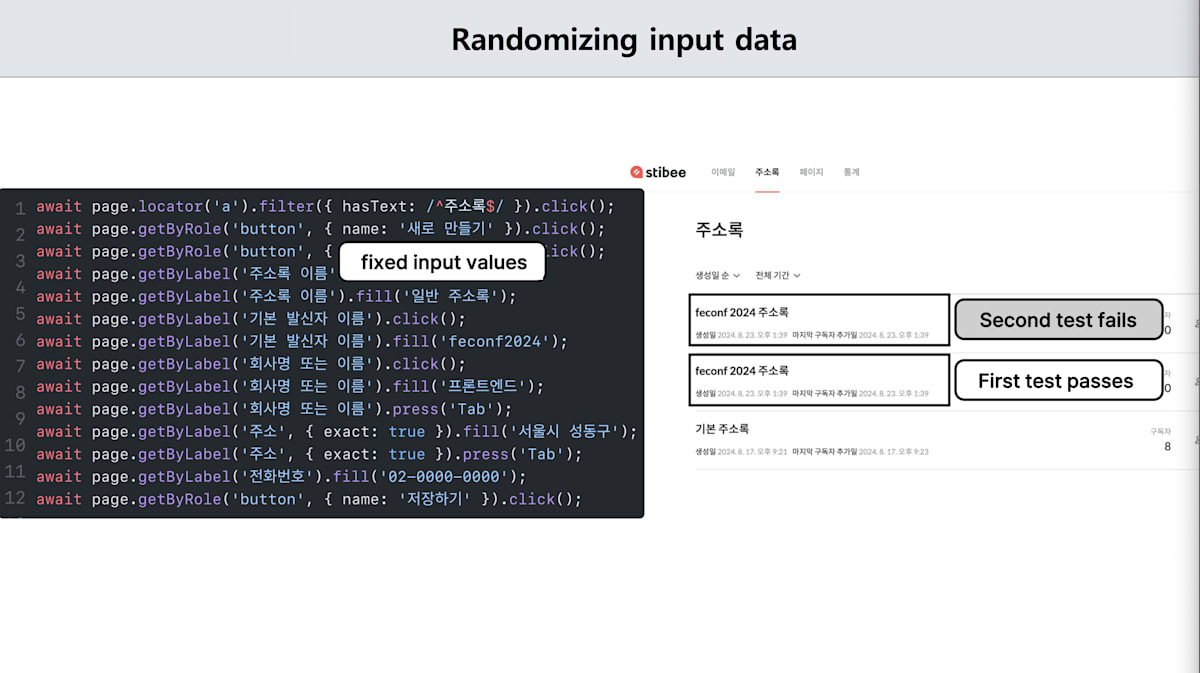The width and height of the screenshot is (1200, 673).
Task: Click the 주소록 page heading
Action: (x=719, y=229)
